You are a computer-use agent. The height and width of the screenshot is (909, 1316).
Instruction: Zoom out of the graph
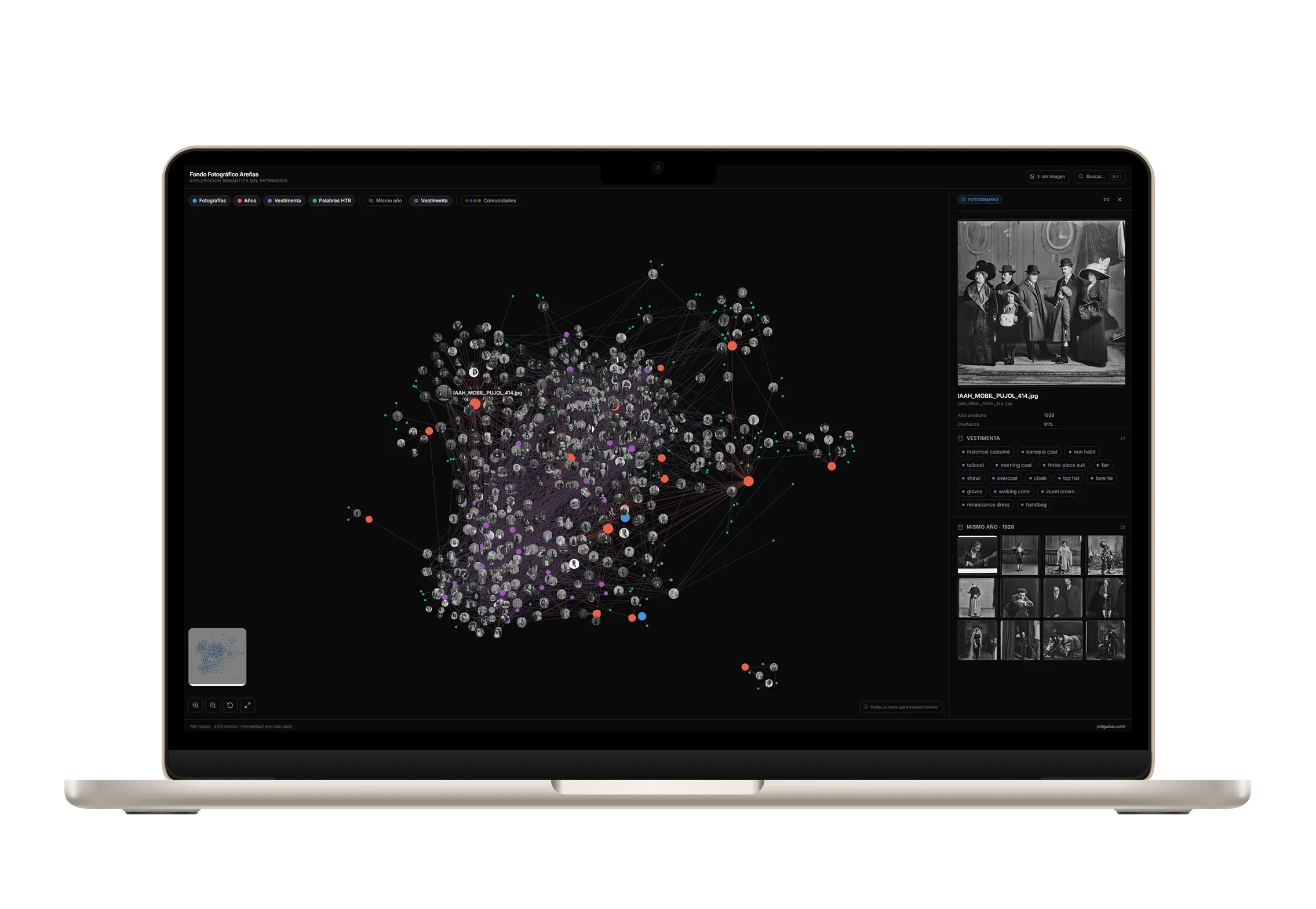click(x=213, y=706)
